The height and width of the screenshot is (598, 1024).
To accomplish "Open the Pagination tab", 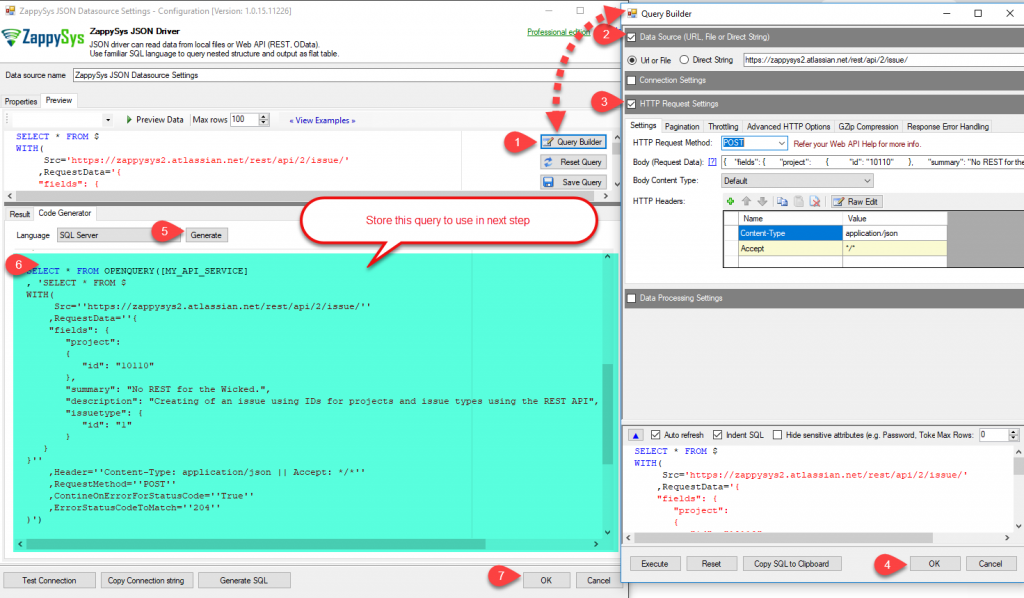I will pyautogui.click(x=682, y=127).
